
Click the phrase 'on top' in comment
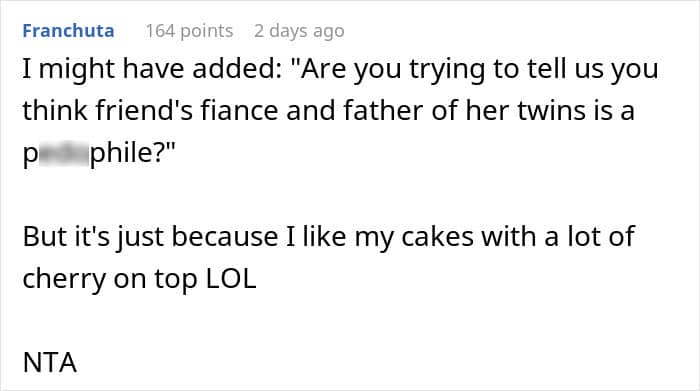[155, 280]
